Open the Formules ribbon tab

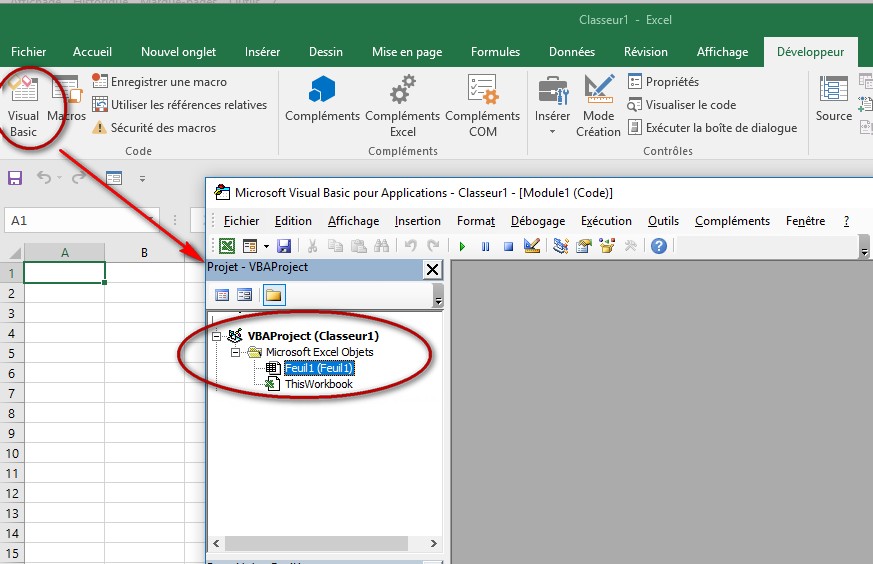[496, 52]
